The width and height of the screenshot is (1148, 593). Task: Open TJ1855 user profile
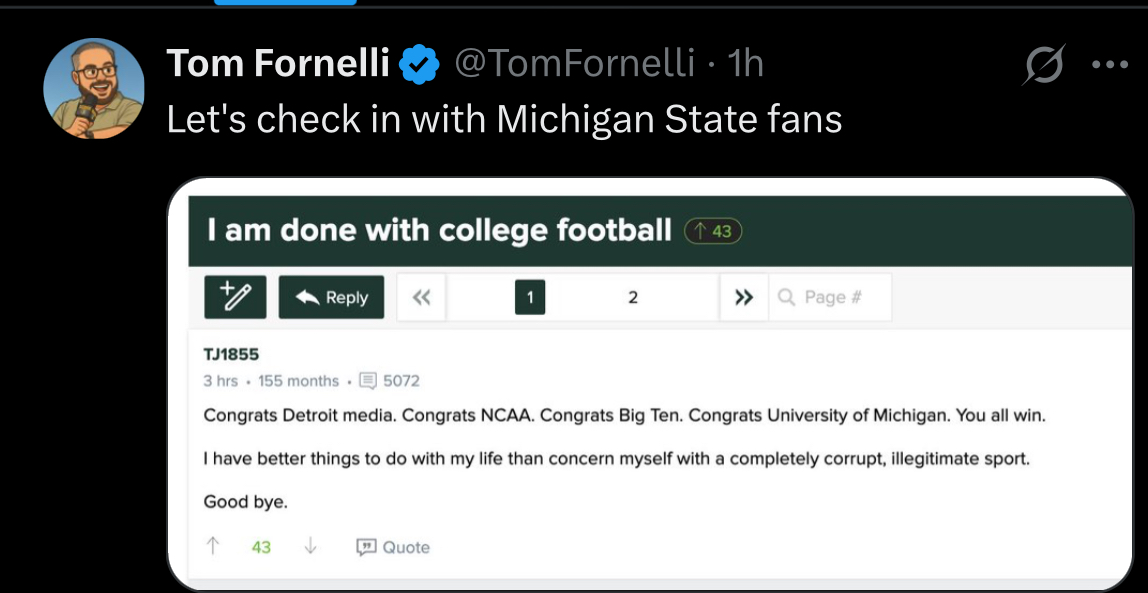coord(231,354)
